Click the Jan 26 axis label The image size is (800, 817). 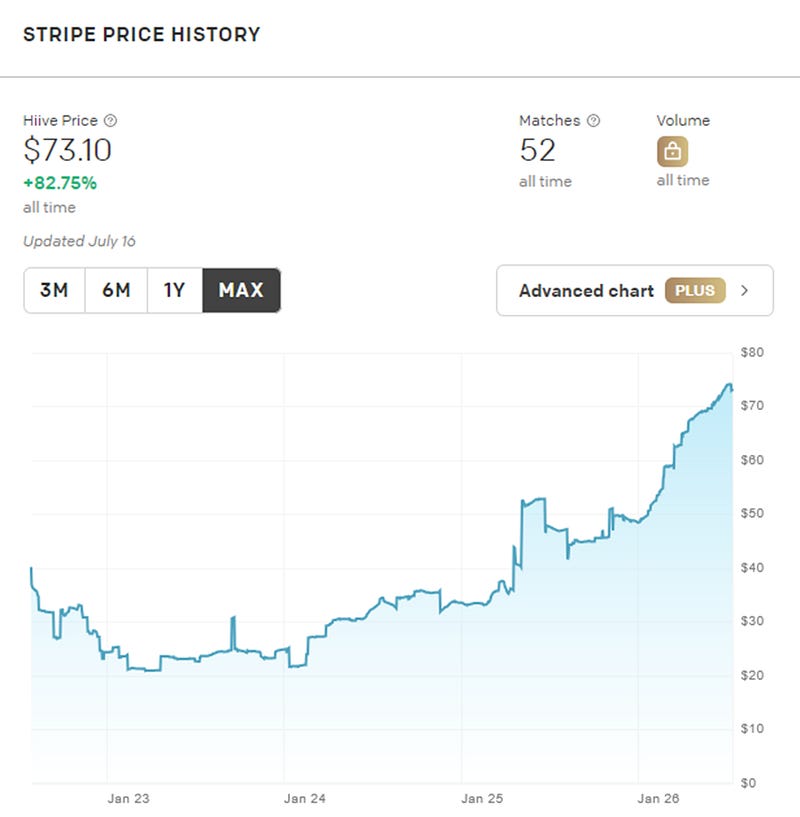(658, 798)
